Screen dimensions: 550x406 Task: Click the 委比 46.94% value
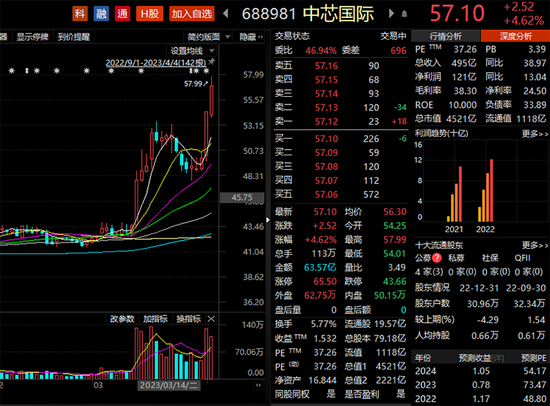(321, 51)
